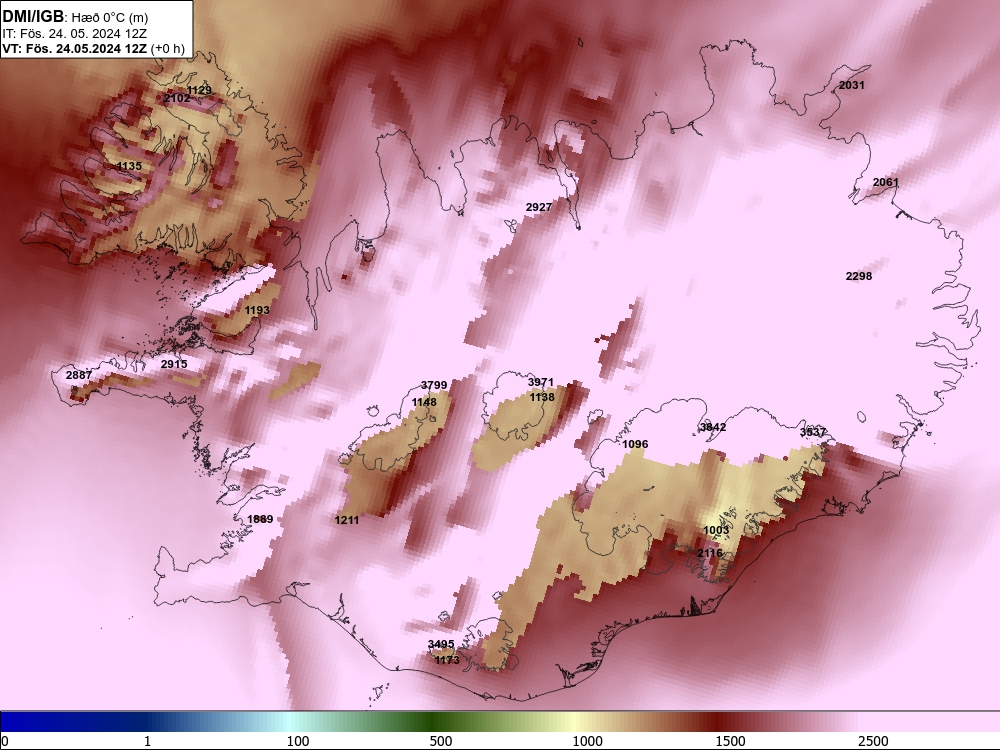Viewport: 1000px width, 750px height.
Task: Click the 1 label on color scale
Action: (147, 741)
